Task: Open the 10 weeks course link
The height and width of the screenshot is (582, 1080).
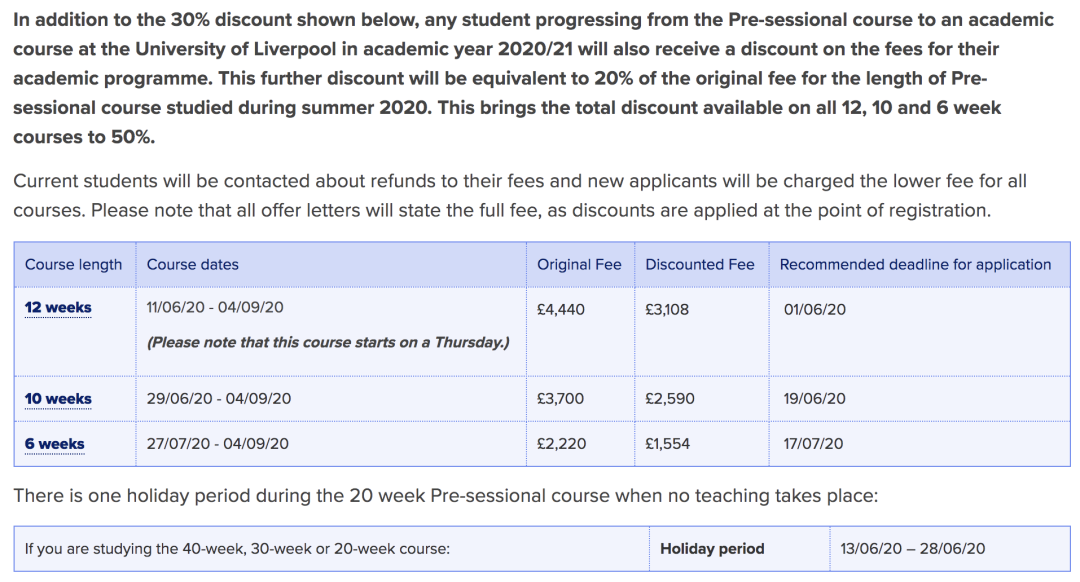Action: click(x=58, y=399)
